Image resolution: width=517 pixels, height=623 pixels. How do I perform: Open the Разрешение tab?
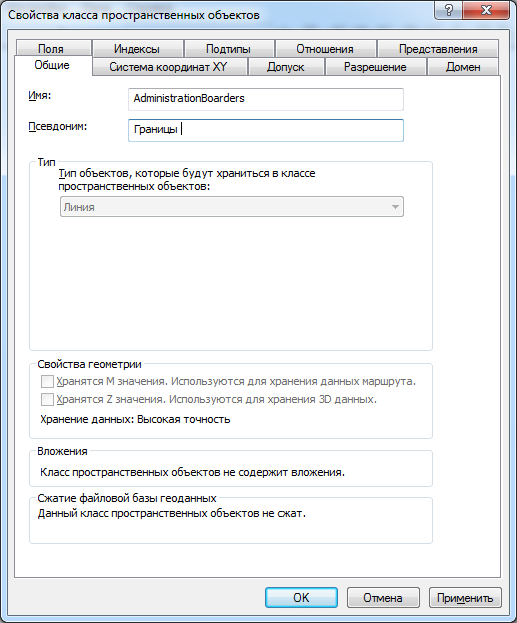(x=375, y=67)
